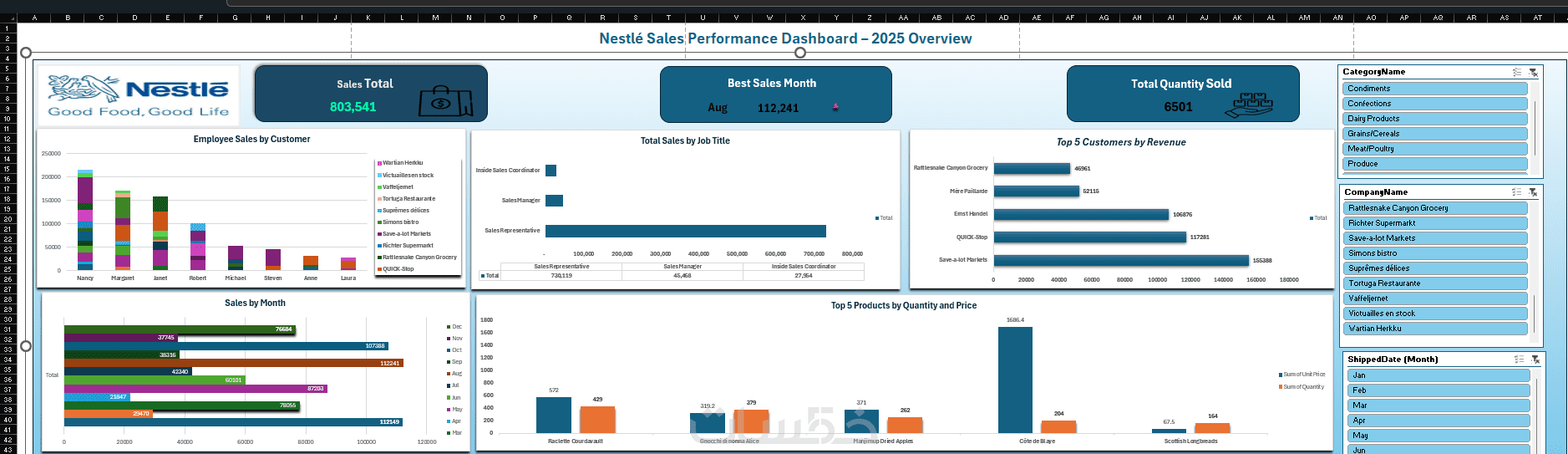The width and height of the screenshot is (1568, 454).
Task: Toggle multi-select on the ShippedDate (Month) slicer
Action: (x=1520, y=360)
